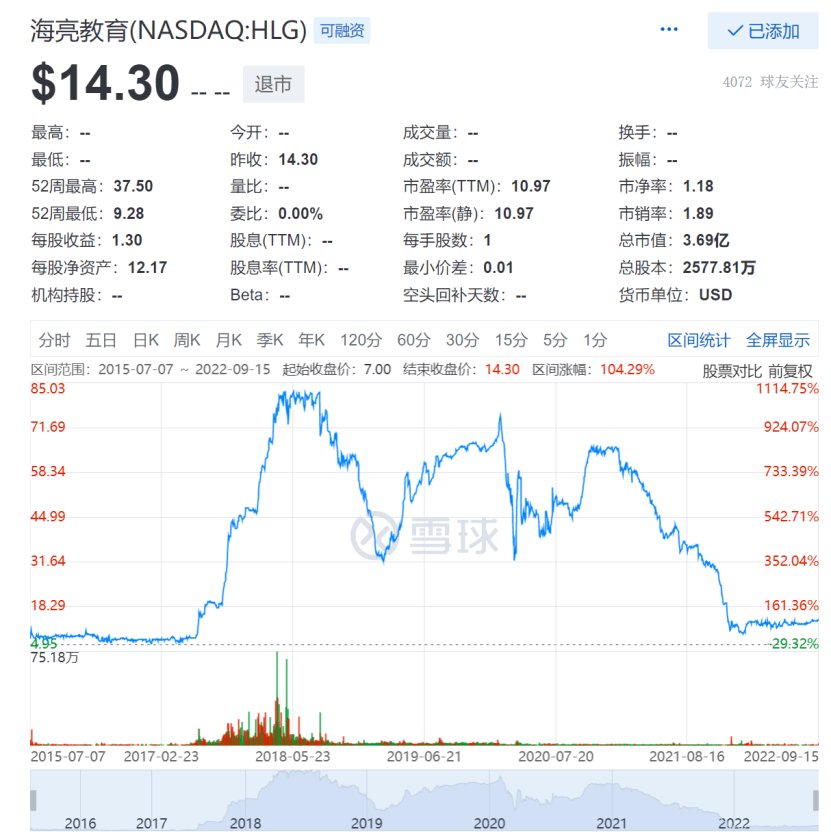Click 全屏显示 fullscreen display link
Image resolution: width=831 pixels, height=837 pixels.
[x=777, y=340]
